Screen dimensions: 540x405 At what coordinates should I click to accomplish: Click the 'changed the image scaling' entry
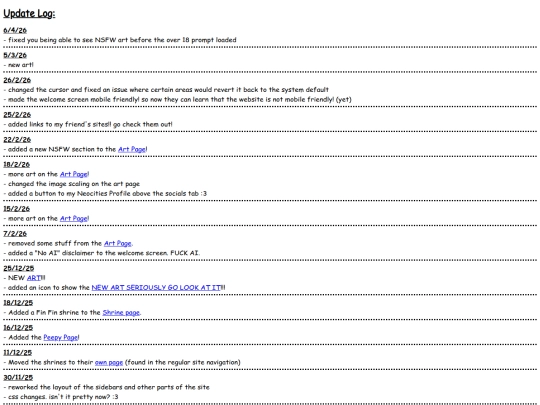coord(72,184)
